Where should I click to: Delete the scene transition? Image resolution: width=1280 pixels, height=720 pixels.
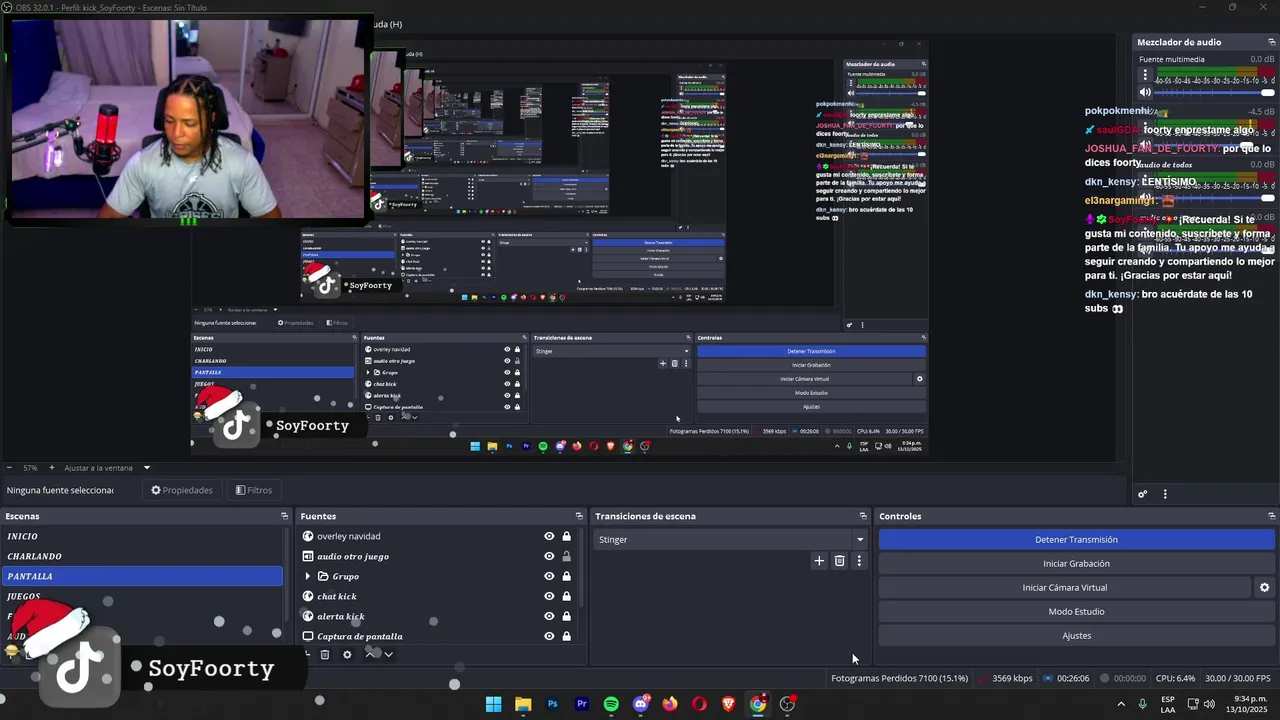point(839,561)
